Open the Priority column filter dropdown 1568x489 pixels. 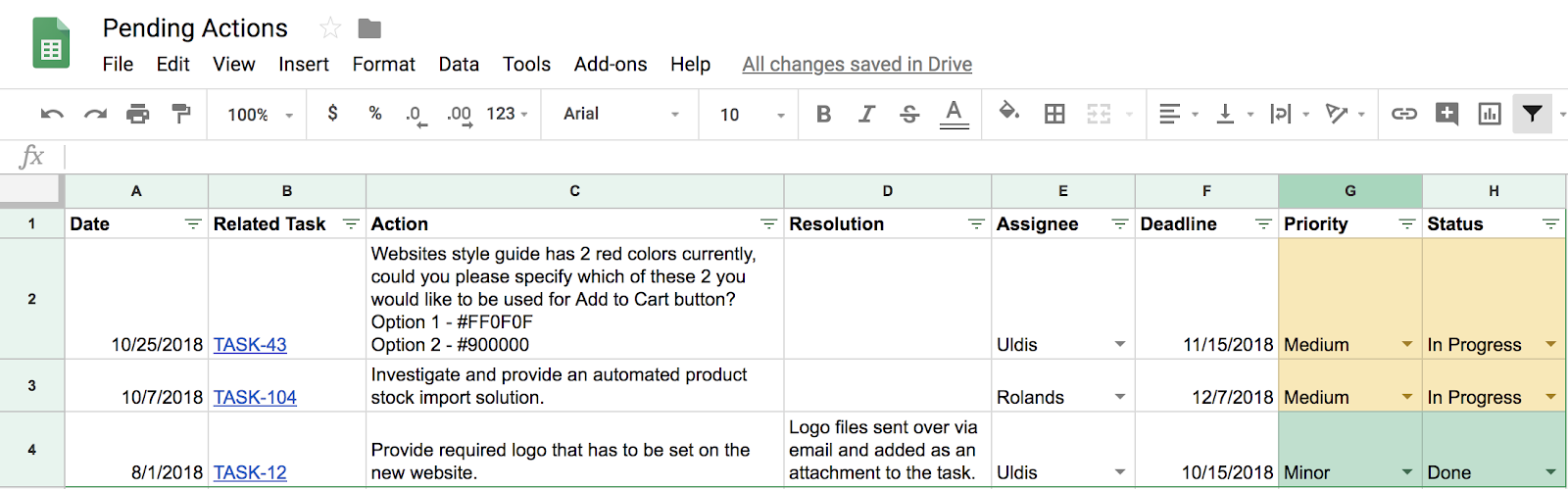click(1407, 224)
